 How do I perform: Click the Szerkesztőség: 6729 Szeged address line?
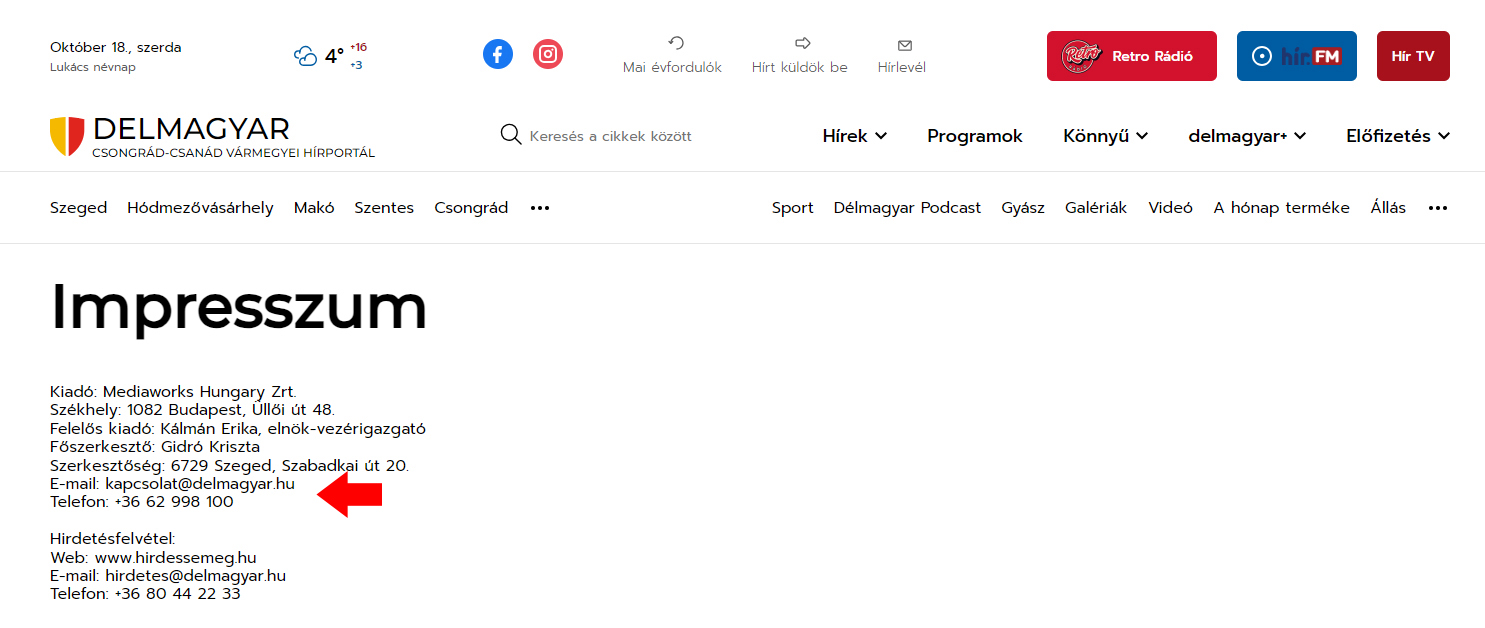229,465
